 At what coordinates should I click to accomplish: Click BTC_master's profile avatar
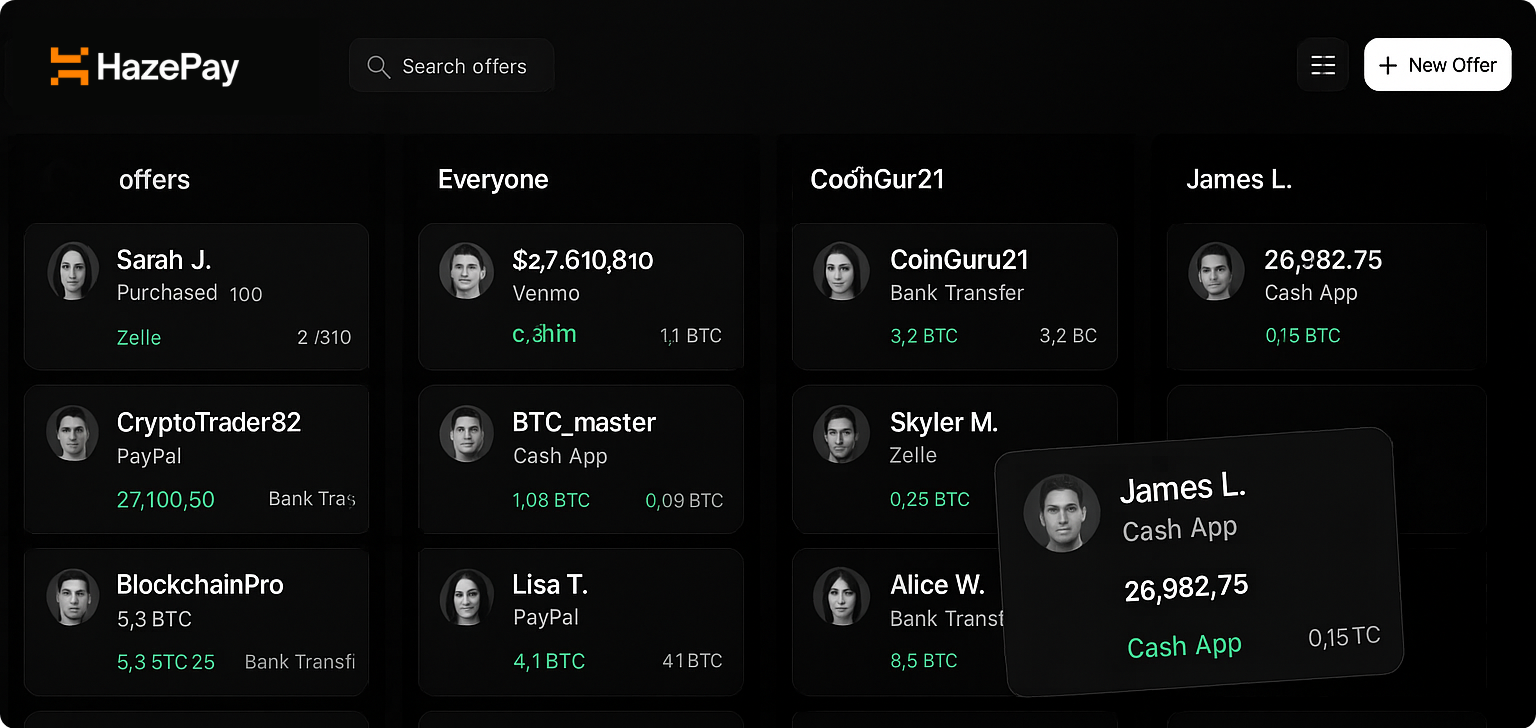pos(466,433)
